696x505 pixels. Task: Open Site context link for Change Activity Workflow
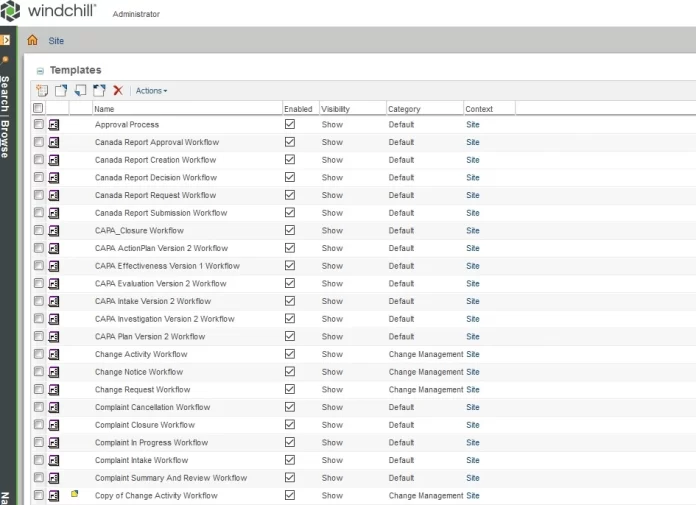coord(473,355)
